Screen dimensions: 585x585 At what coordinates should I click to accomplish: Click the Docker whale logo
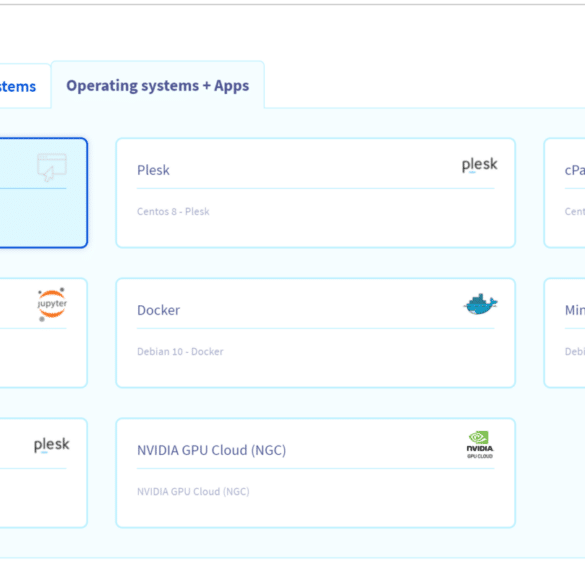coord(480,304)
